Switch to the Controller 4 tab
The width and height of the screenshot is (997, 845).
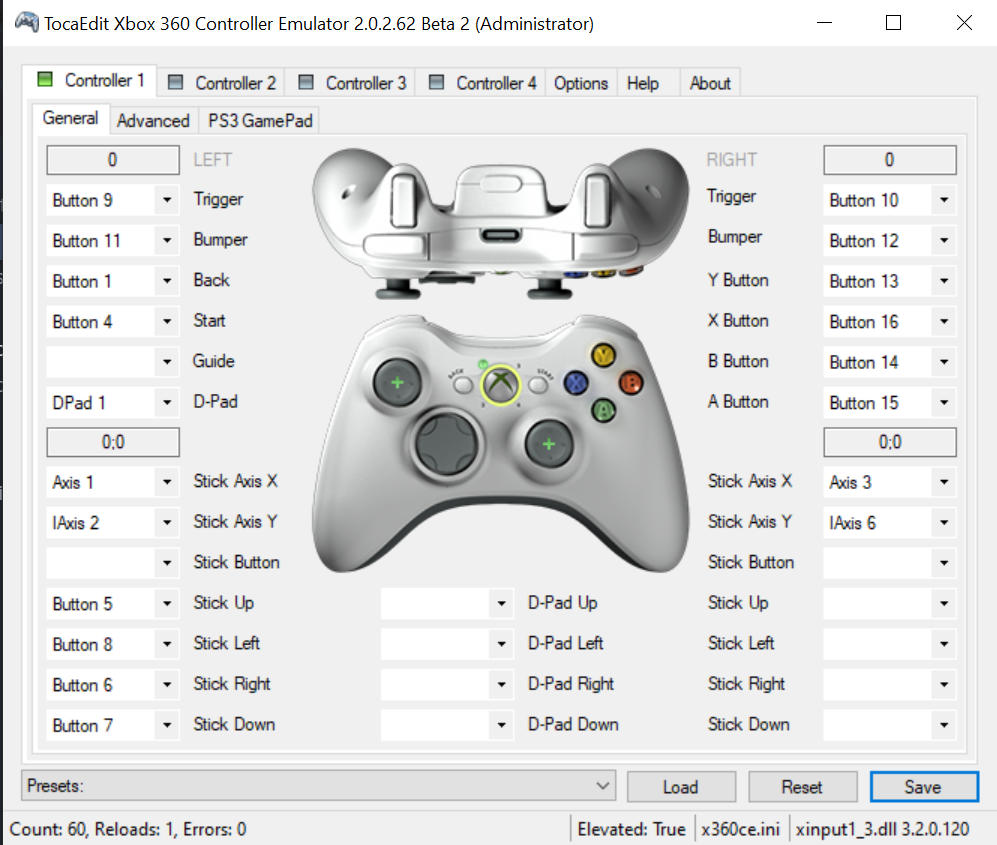coord(482,83)
